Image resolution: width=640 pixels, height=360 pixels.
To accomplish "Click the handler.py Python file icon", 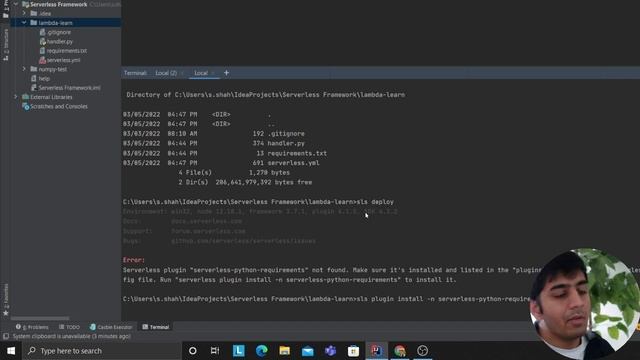I will 42,41.
